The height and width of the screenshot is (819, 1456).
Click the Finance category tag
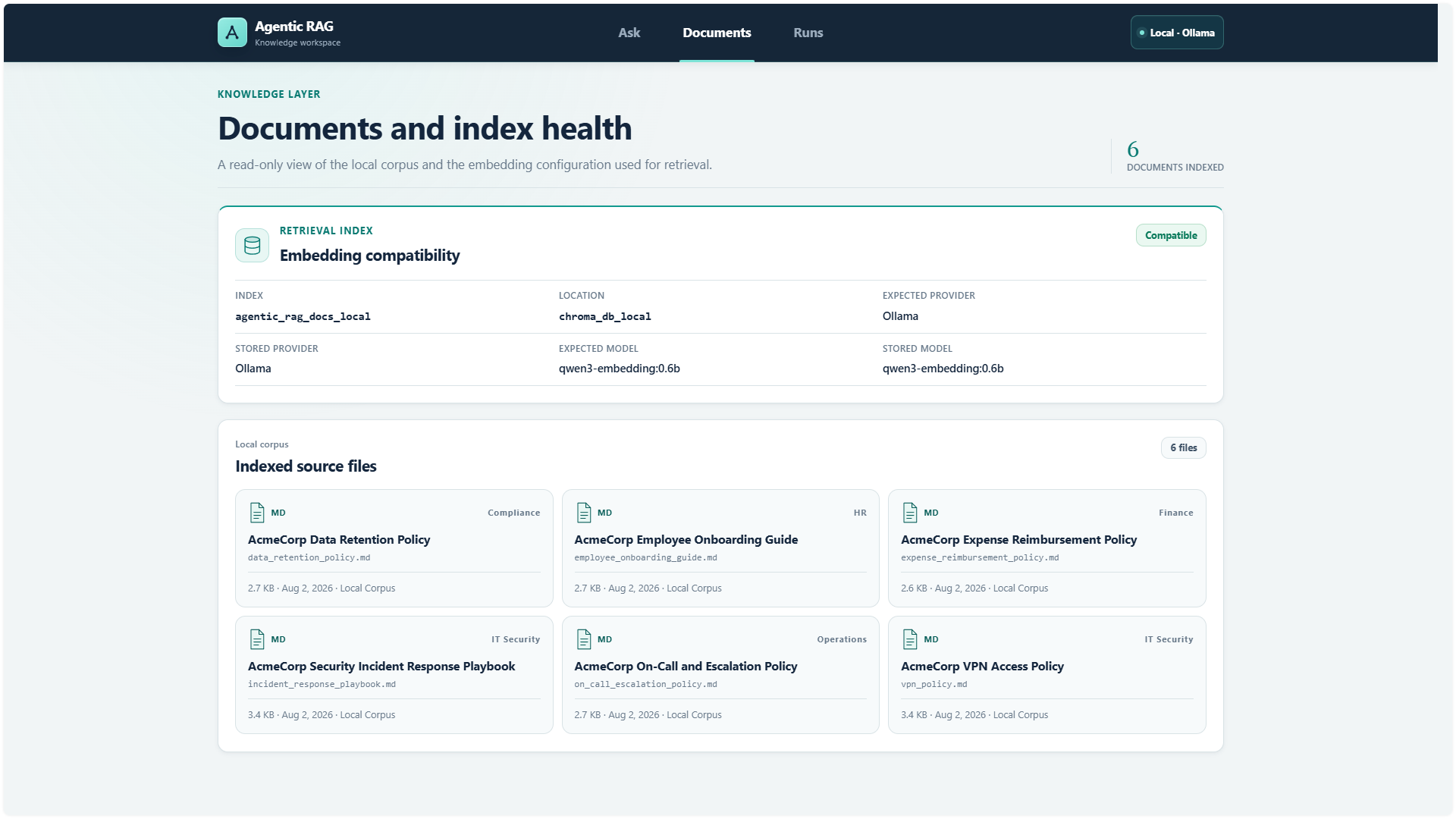point(1175,513)
